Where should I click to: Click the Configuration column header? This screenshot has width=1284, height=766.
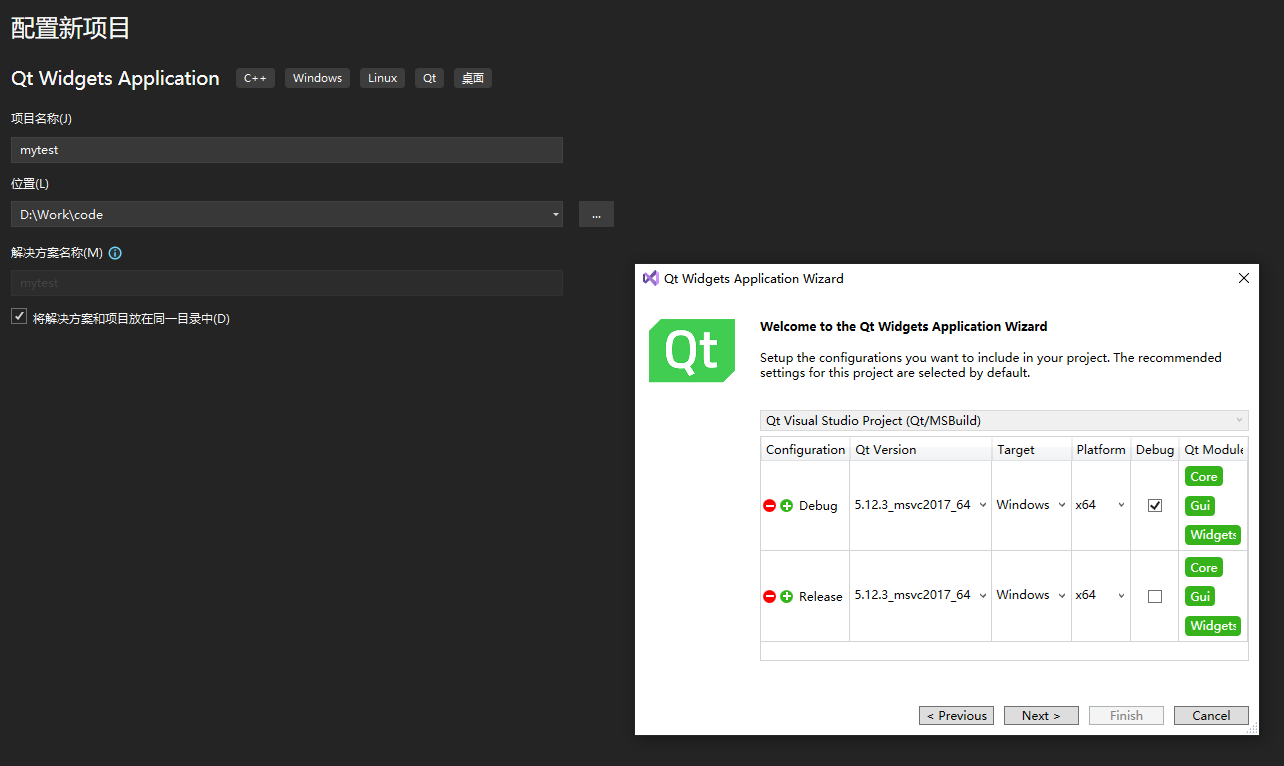[805, 449]
